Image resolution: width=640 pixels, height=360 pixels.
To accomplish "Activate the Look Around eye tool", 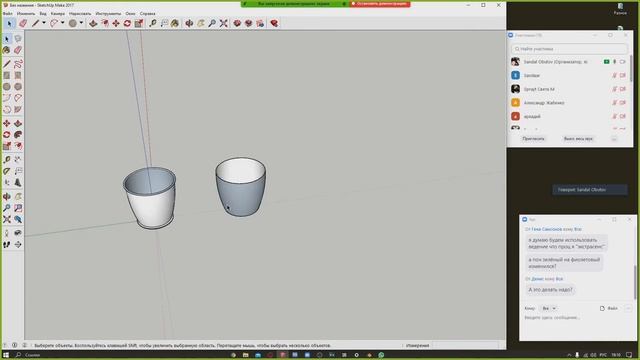I will [18, 233].
